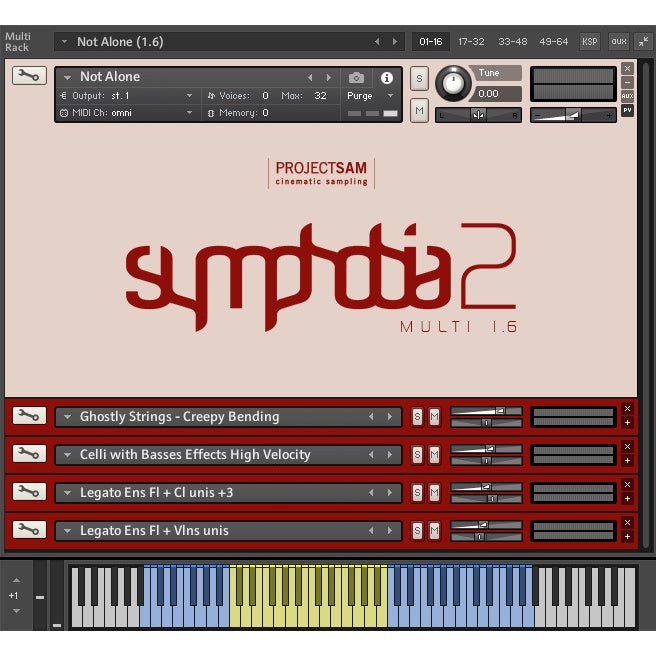Shift keyboard octave down with the arrow

[x=16, y=611]
